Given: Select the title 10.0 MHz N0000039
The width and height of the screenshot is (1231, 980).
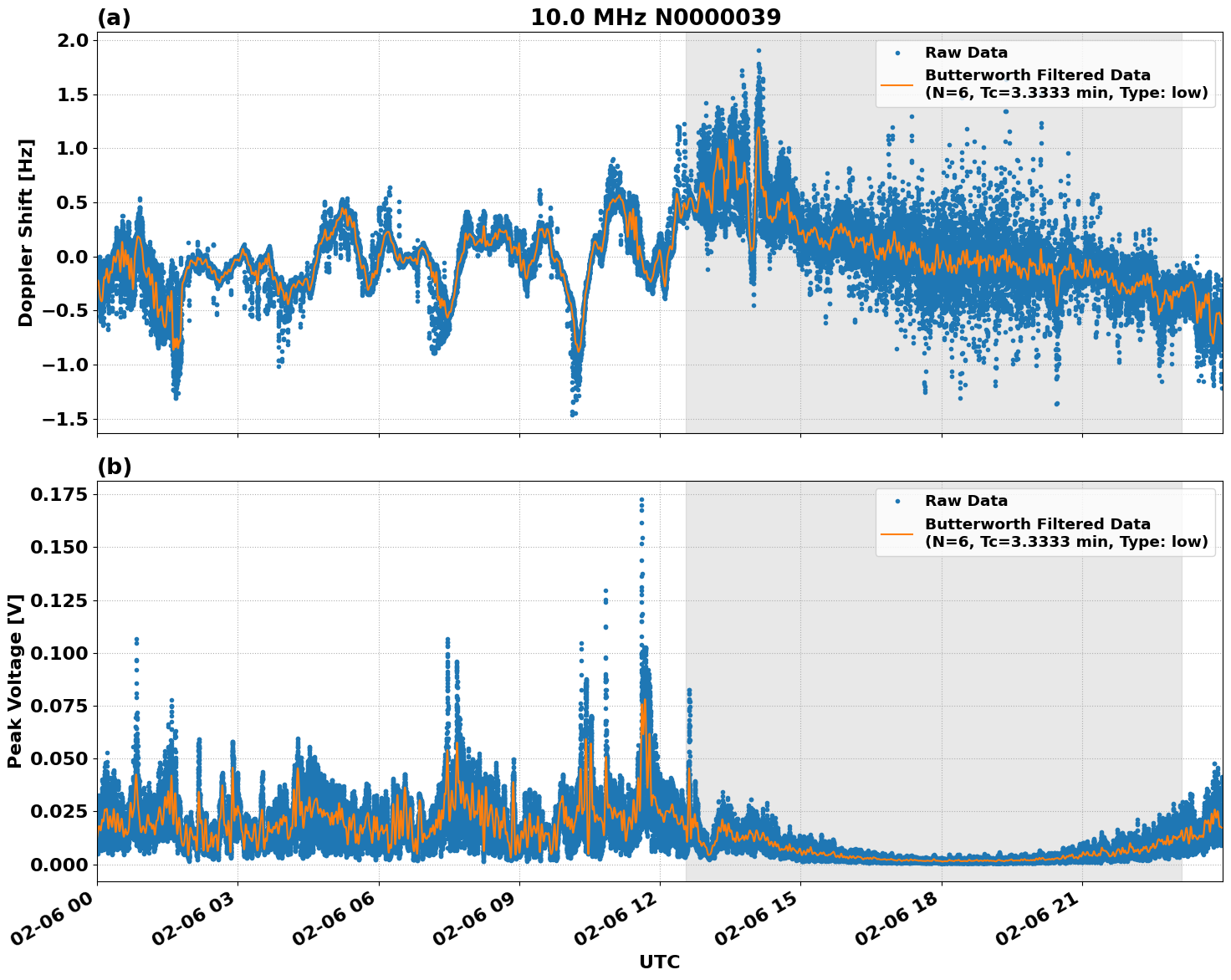Looking at the screenshot, I should pyautogui.click(x=657, y=15).
